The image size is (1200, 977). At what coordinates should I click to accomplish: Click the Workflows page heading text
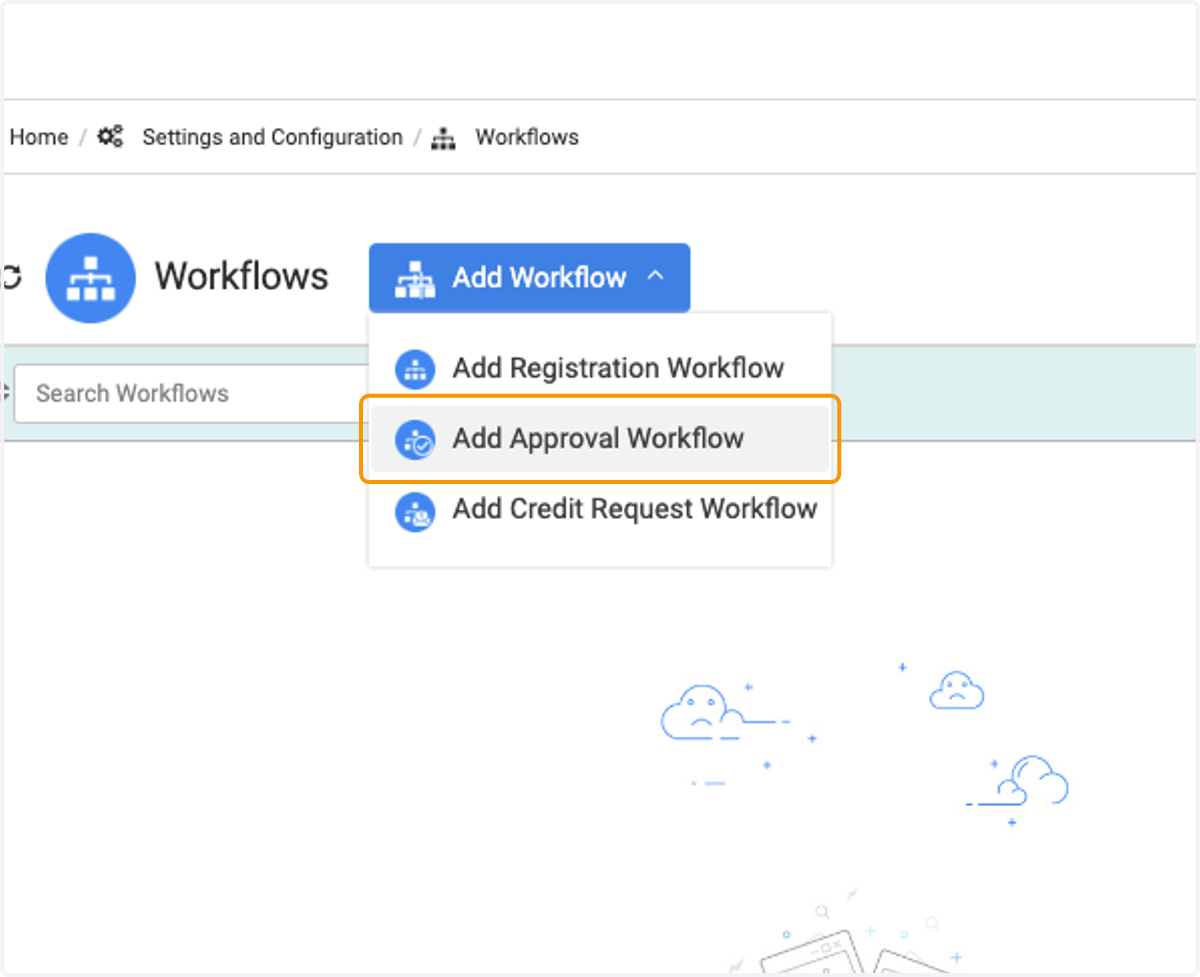[x=241, y=277]
